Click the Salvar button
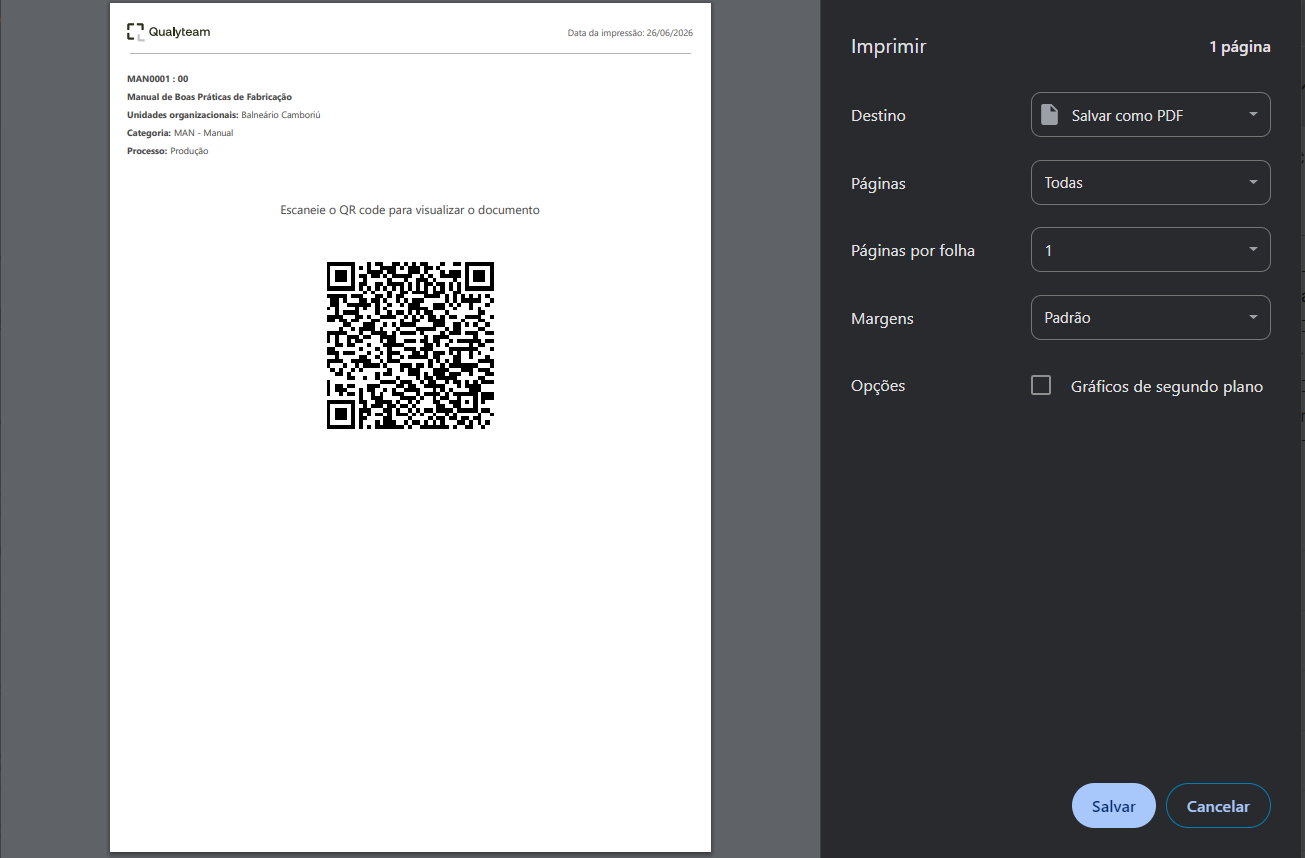The image size is (1305, 858). [1113, 806]
